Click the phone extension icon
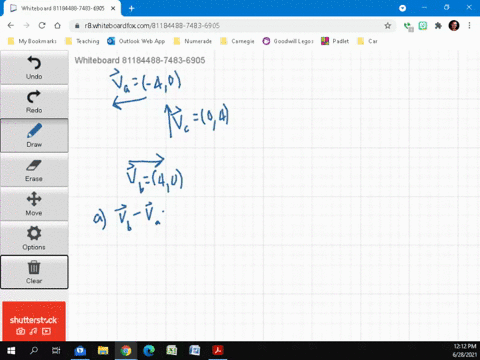Screen dimensions: 480x360 408,26
